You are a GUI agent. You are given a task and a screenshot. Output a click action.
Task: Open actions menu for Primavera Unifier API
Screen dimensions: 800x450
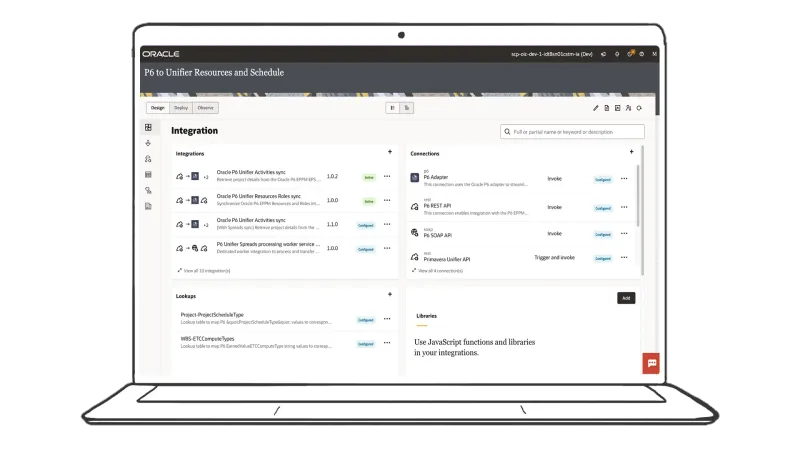[624, 258]
